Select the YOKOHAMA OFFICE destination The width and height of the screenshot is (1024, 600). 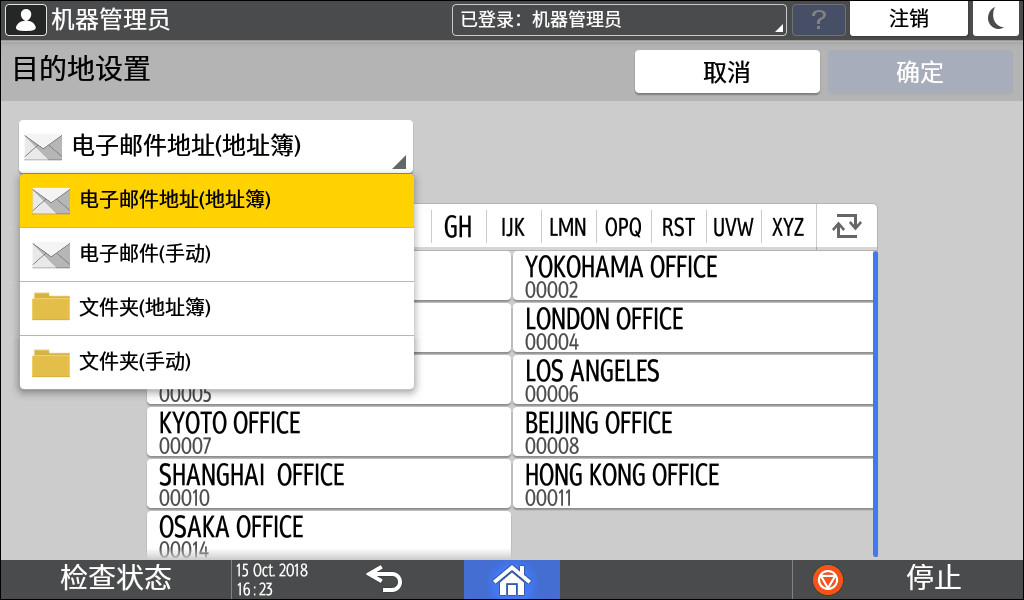[692, 276]
